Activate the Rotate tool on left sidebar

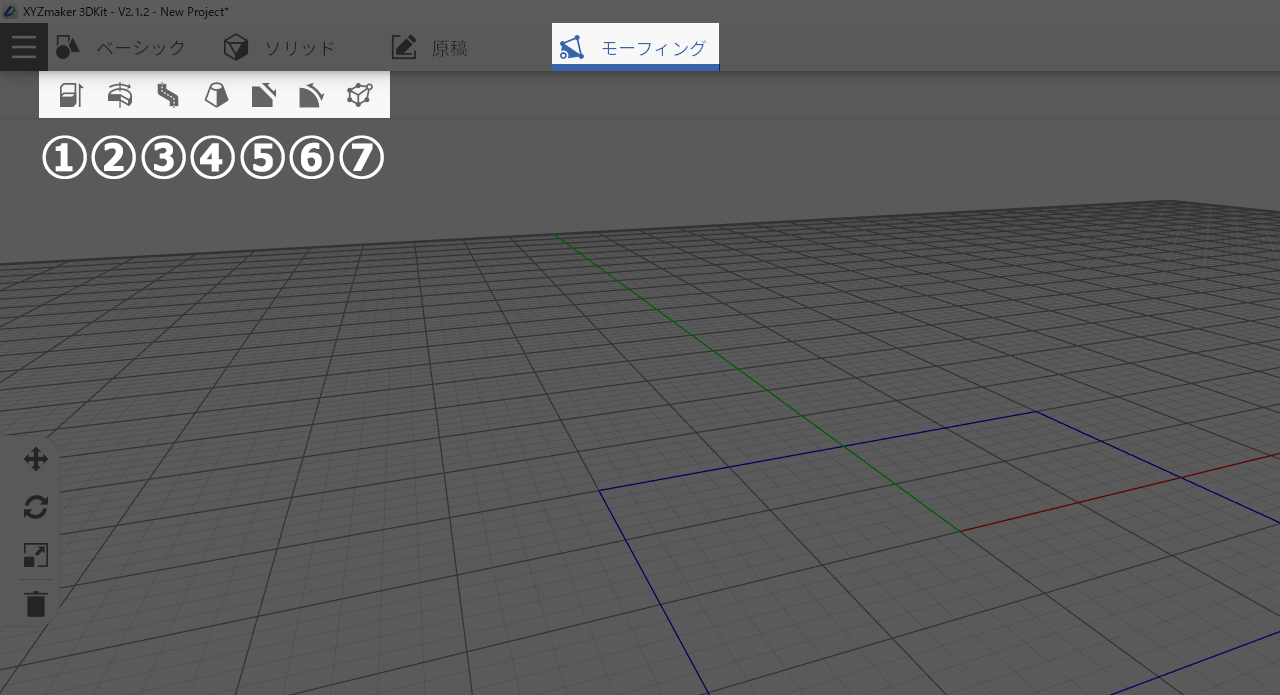[x=36, y=508]
